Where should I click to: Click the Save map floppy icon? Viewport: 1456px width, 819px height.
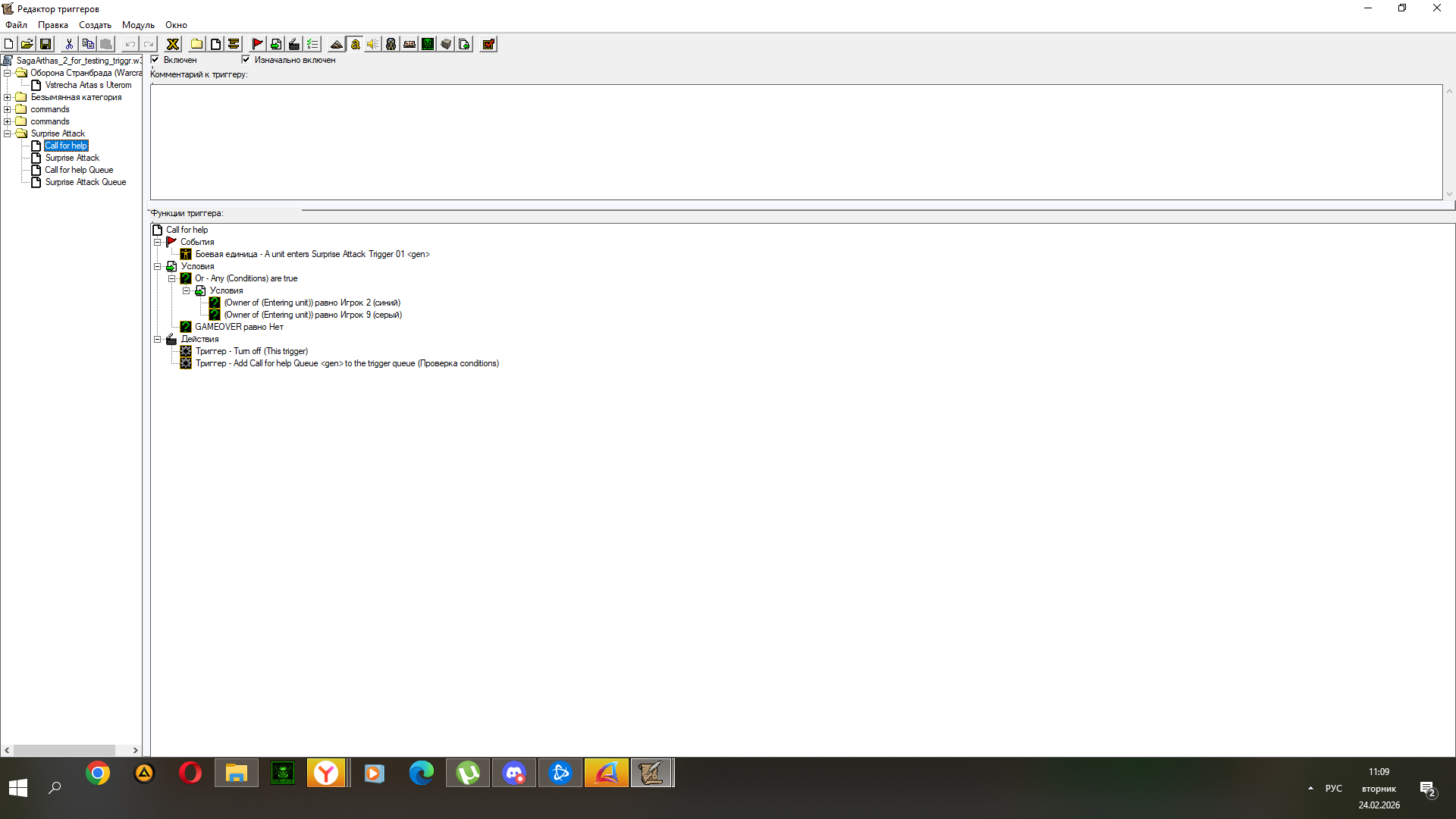click(45, 44)
